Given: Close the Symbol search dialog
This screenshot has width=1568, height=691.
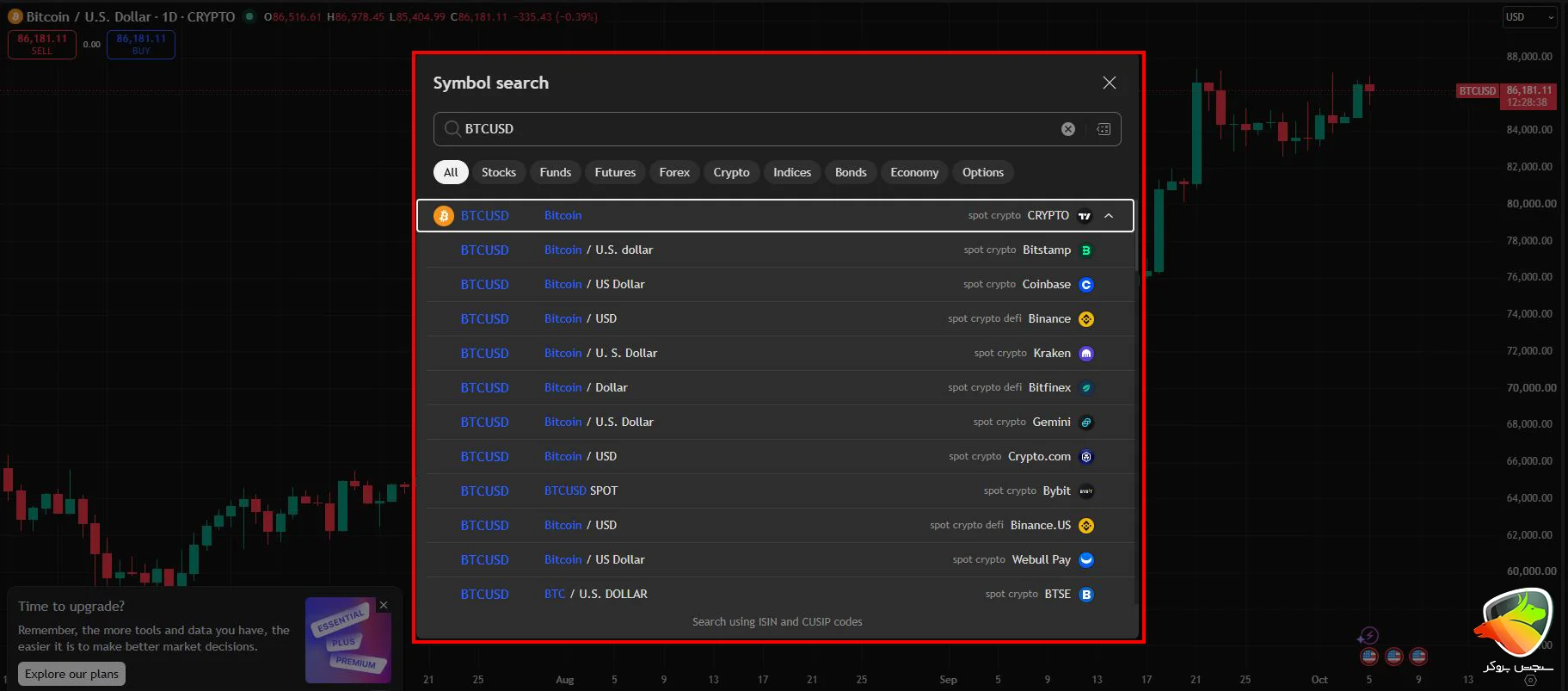Looking at the screenshot, I should click(1110, 83).
